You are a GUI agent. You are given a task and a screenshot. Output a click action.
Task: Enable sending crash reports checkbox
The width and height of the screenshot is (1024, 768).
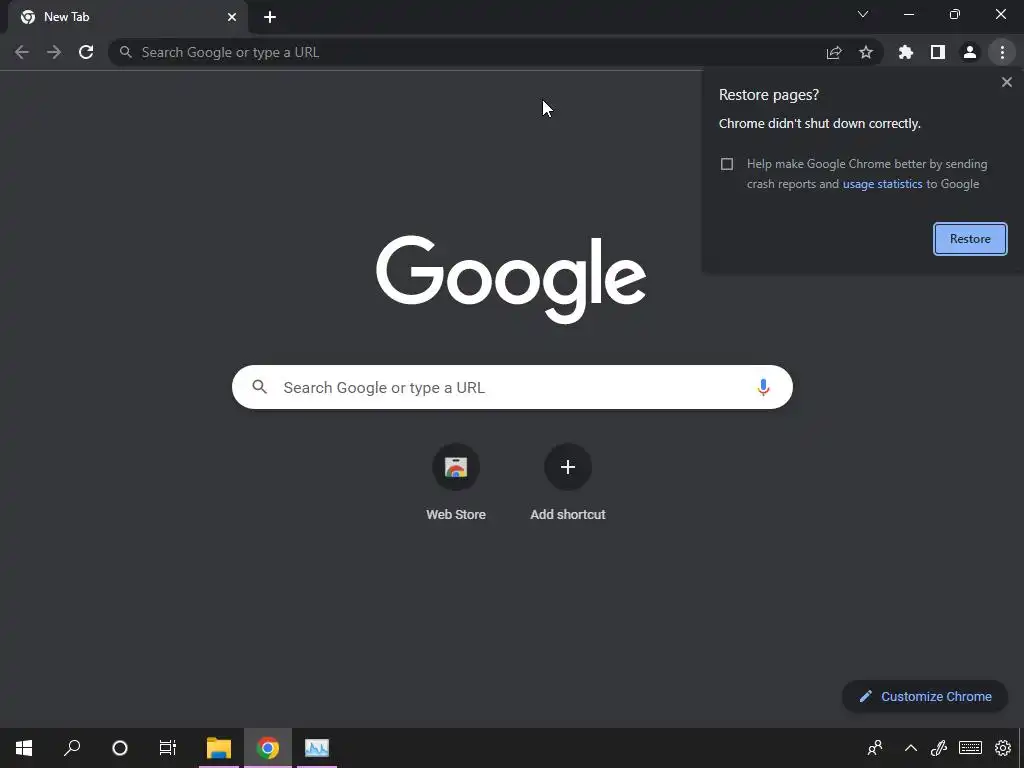(727, 164)
